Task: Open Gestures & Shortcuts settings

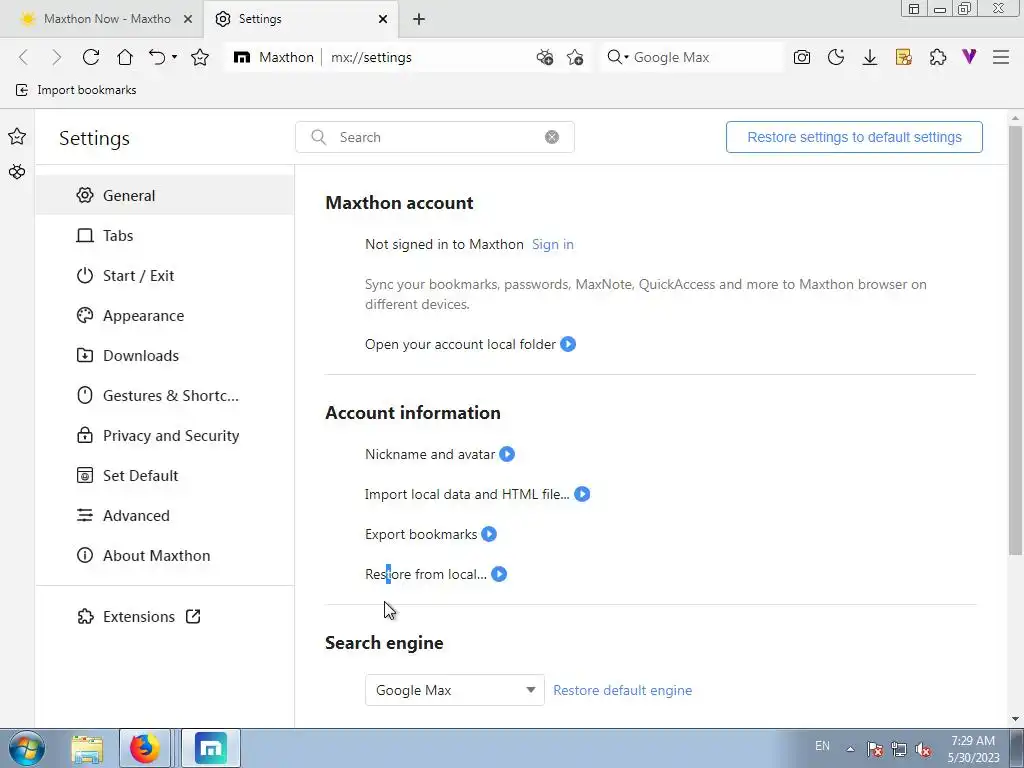Action: [x=165, y=395]
